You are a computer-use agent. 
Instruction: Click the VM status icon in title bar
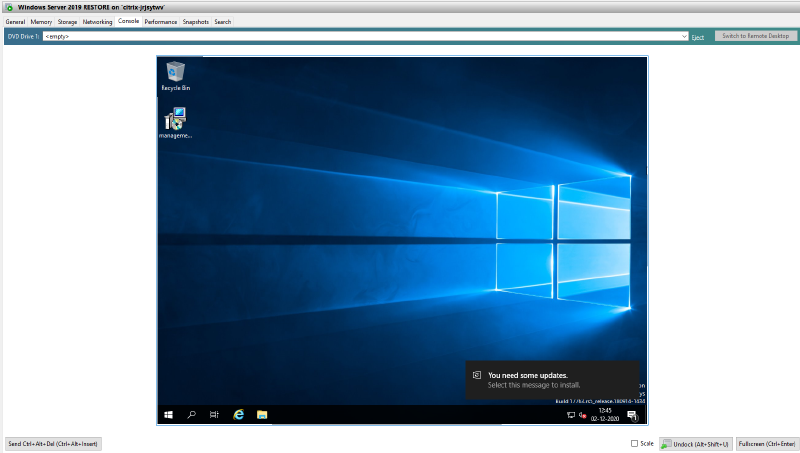(x=9, y=7)
